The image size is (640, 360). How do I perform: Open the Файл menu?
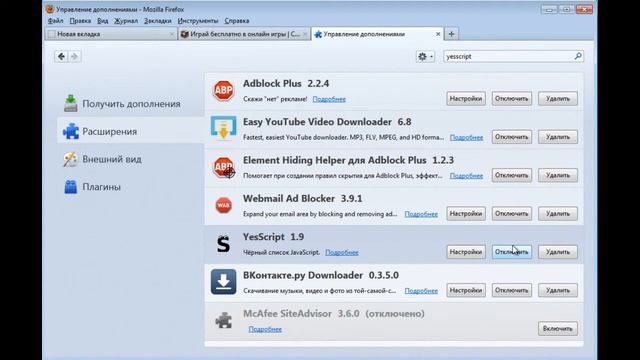point(56,21)
